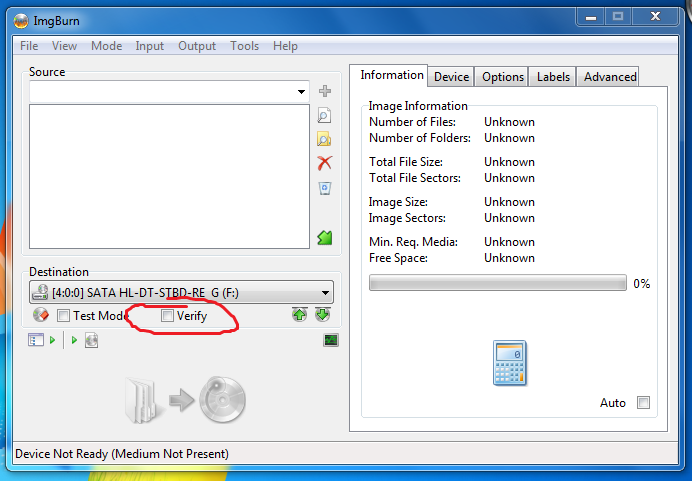Viewport: 692px width, 481px height.
Task: Click the disc image document icon
Action: pyautogui.click(x=91, y=340)
